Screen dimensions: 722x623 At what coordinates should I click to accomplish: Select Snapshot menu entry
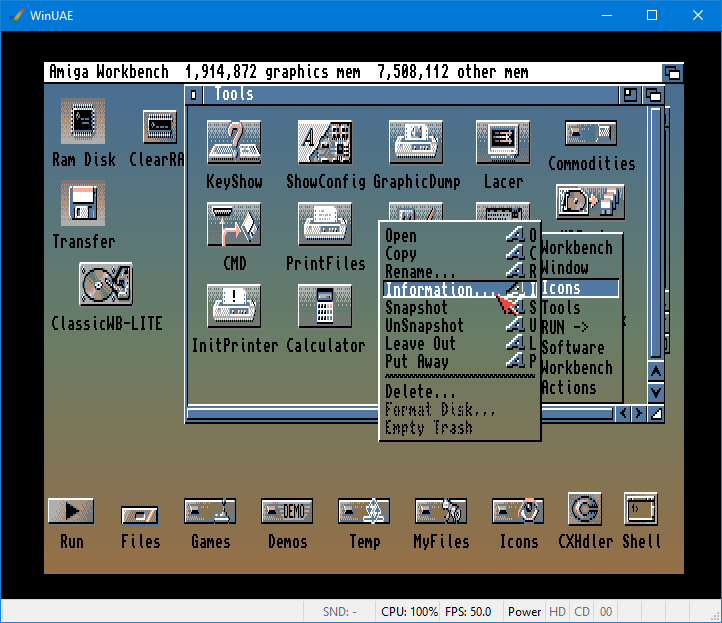click(x=417, y=308)
